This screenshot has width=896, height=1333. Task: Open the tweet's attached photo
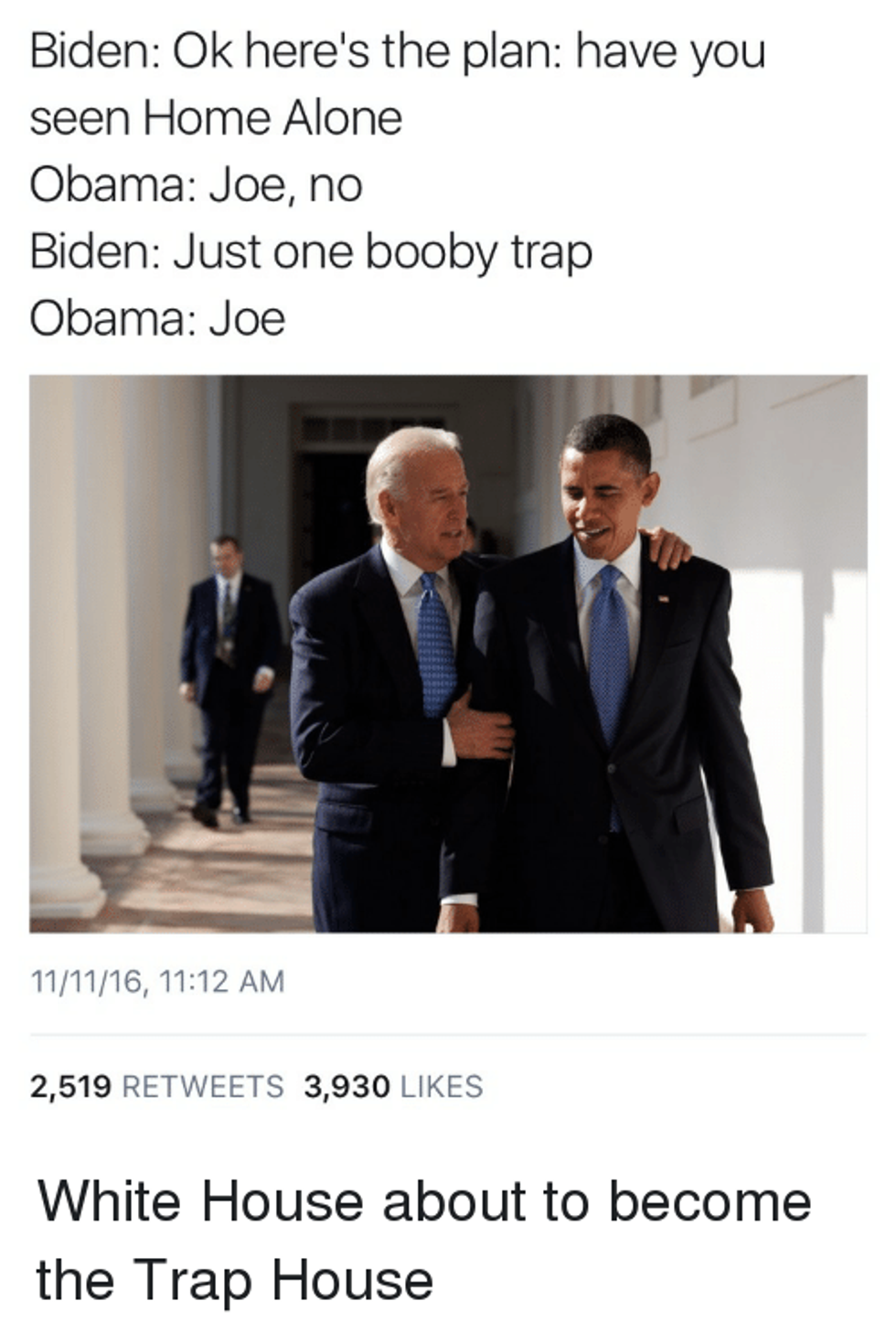click(448, 654)
